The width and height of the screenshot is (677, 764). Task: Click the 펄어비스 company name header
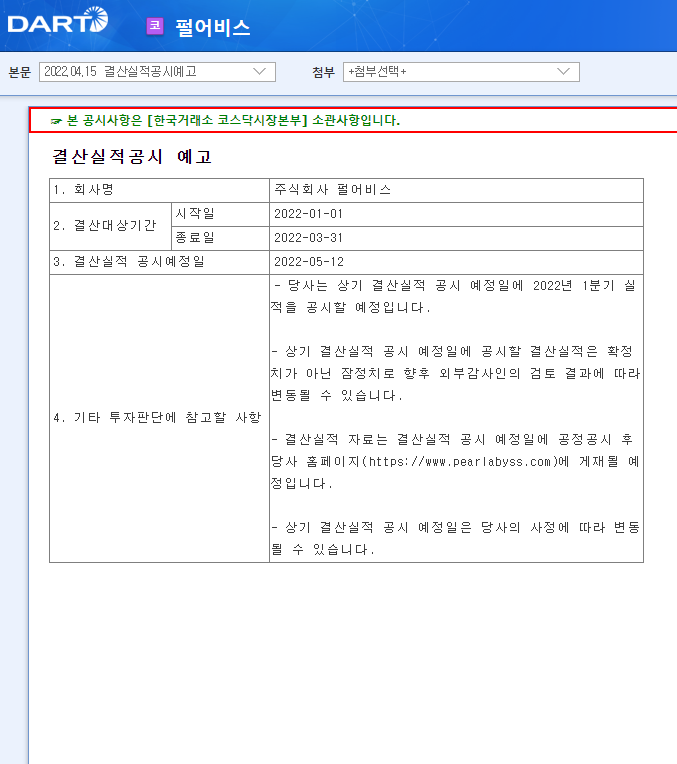click(x=213, y=27)
